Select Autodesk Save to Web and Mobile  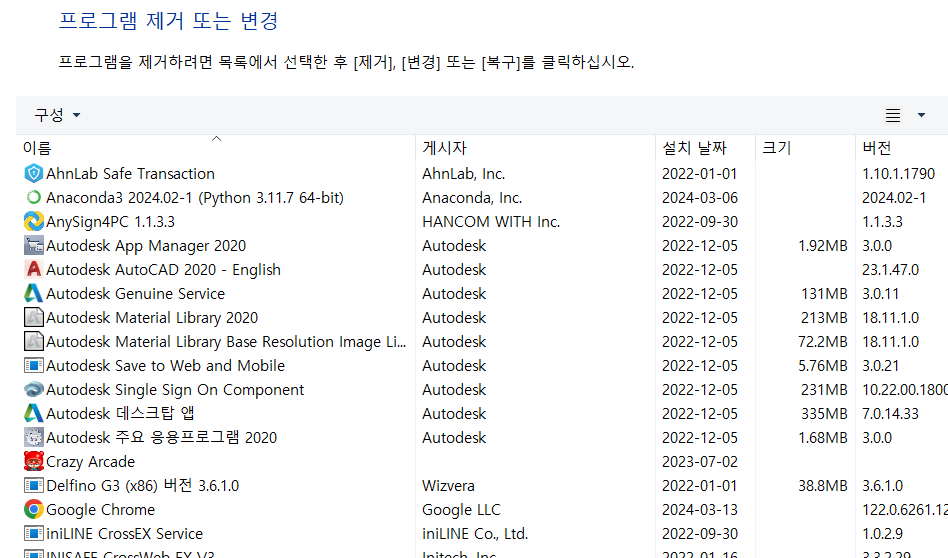click(x=165, y=366)
